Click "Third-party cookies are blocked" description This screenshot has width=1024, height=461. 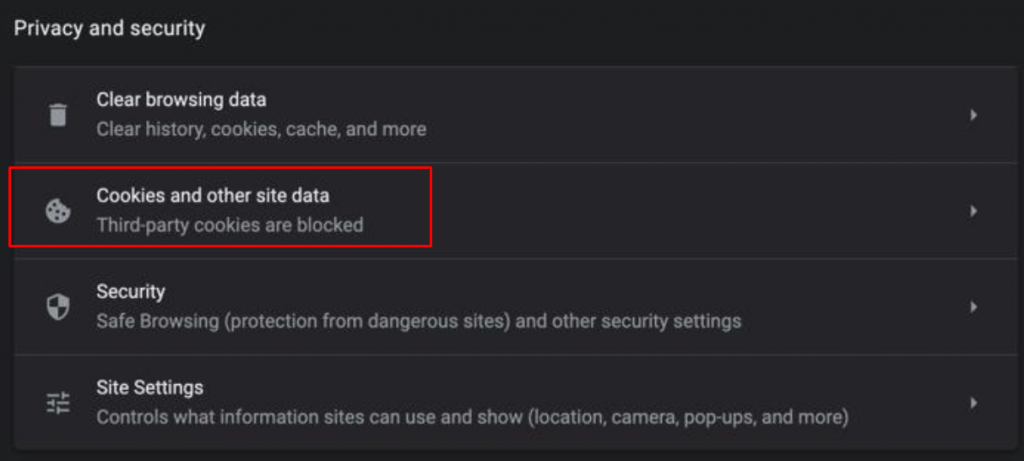pyautogui.click(x=229, y=225)
